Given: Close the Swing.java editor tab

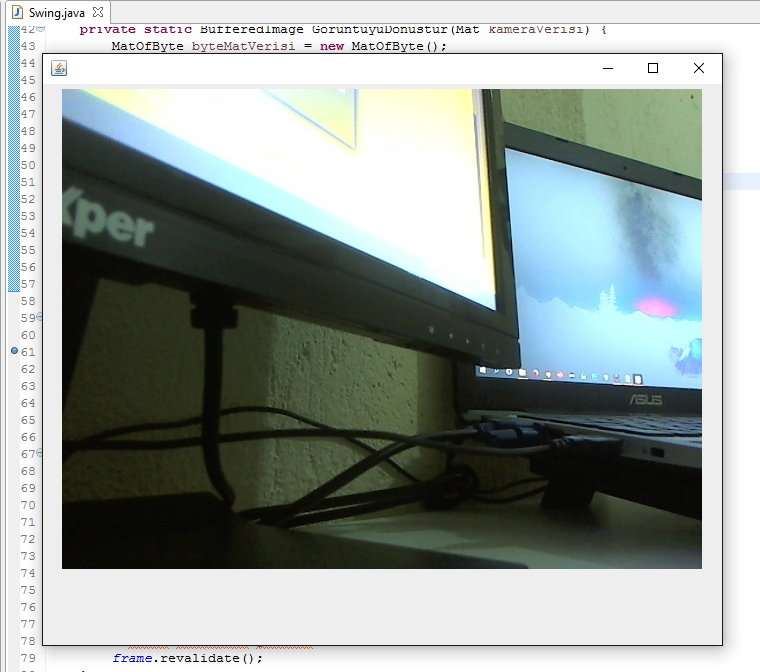Looking at the screenshot, I should tap(97, 13).
